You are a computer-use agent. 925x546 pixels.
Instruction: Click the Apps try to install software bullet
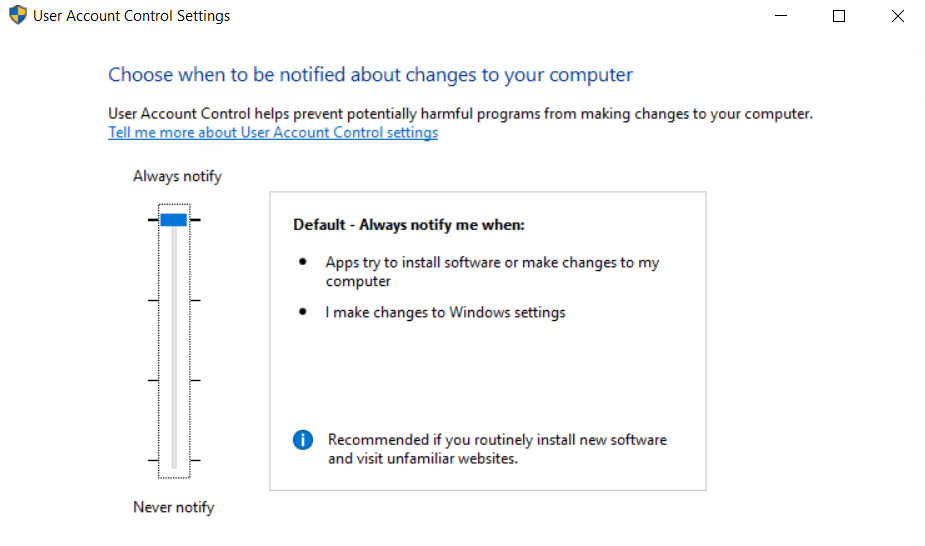click(x=492, y=271)
